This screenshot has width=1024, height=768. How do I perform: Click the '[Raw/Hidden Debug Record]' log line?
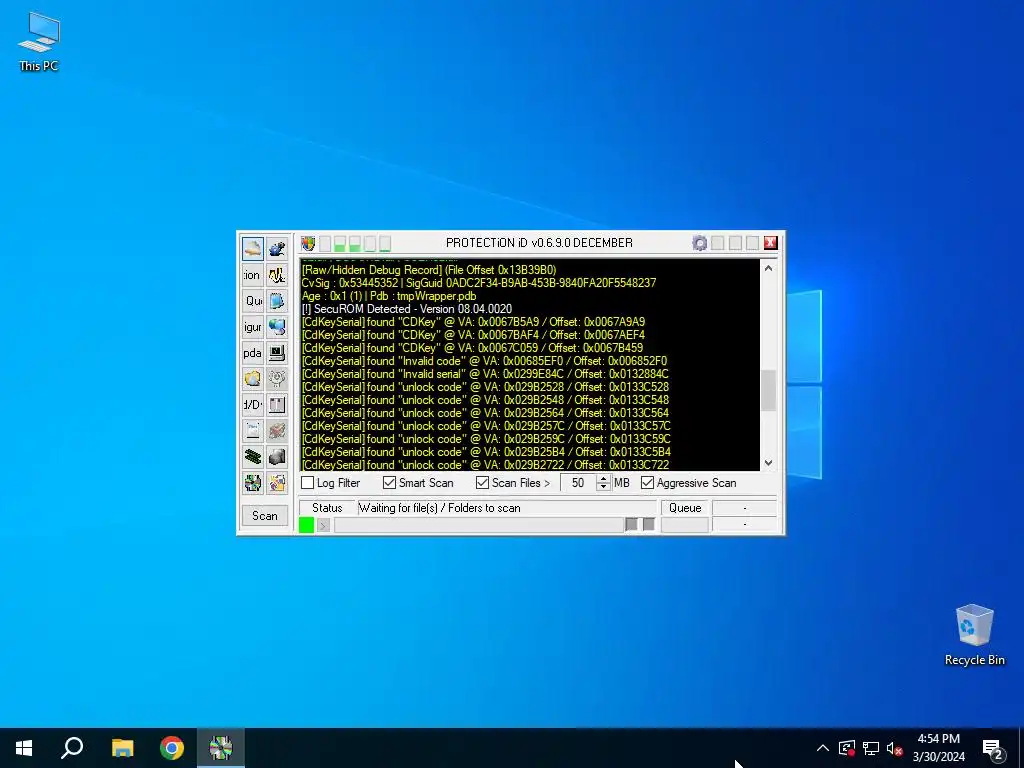[x=429, y=270]
